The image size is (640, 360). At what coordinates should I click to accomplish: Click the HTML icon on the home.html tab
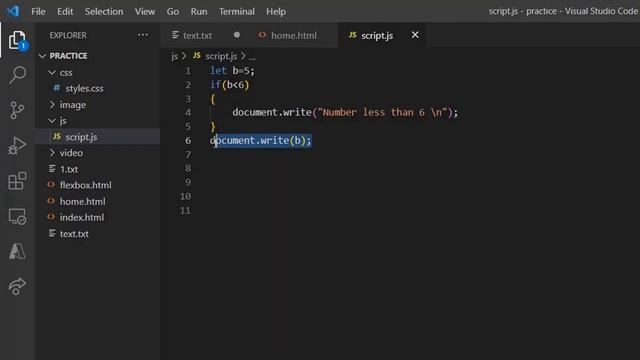coord(262,36)
